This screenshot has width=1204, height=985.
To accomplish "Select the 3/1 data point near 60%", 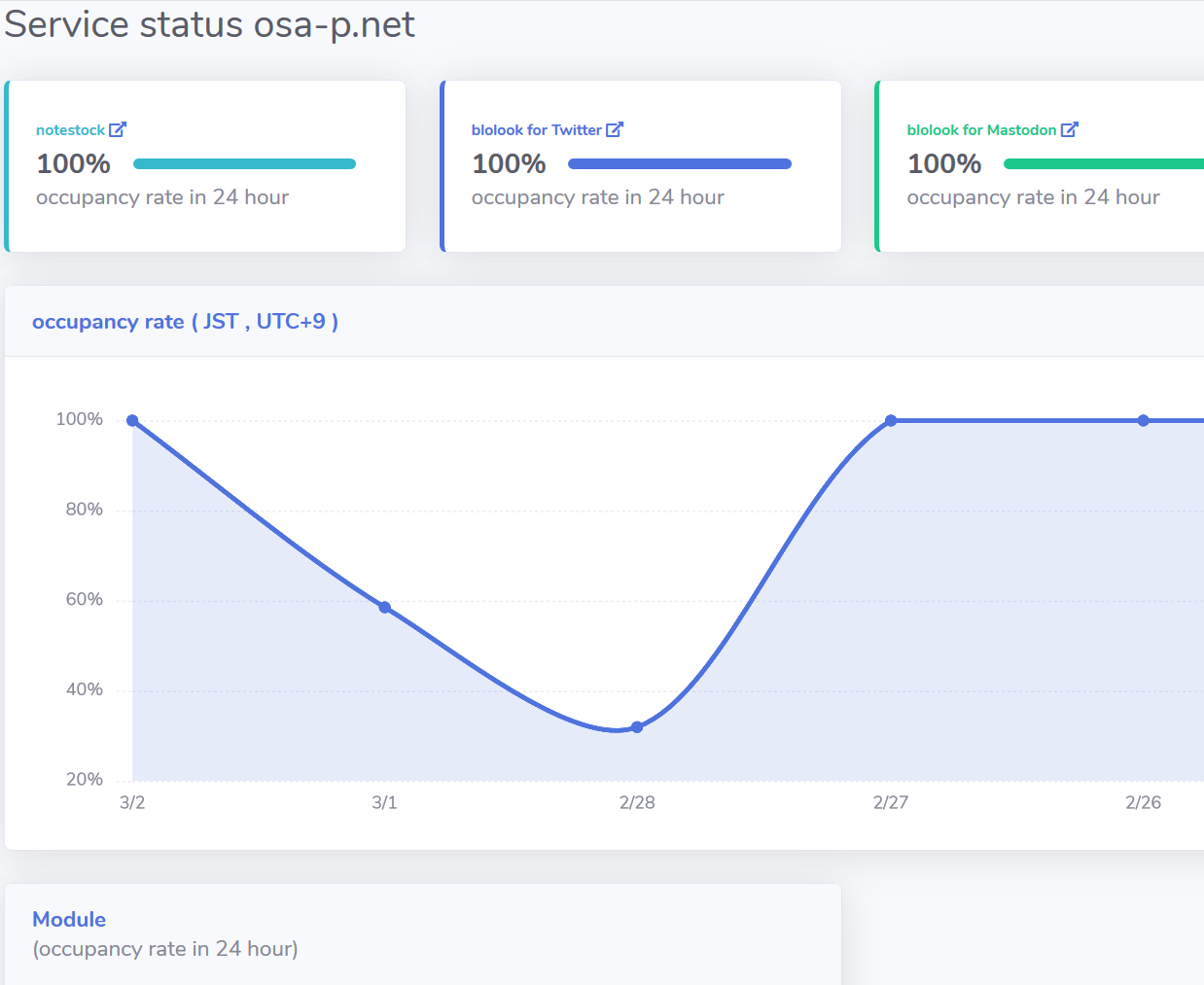I will pos(385,608).
